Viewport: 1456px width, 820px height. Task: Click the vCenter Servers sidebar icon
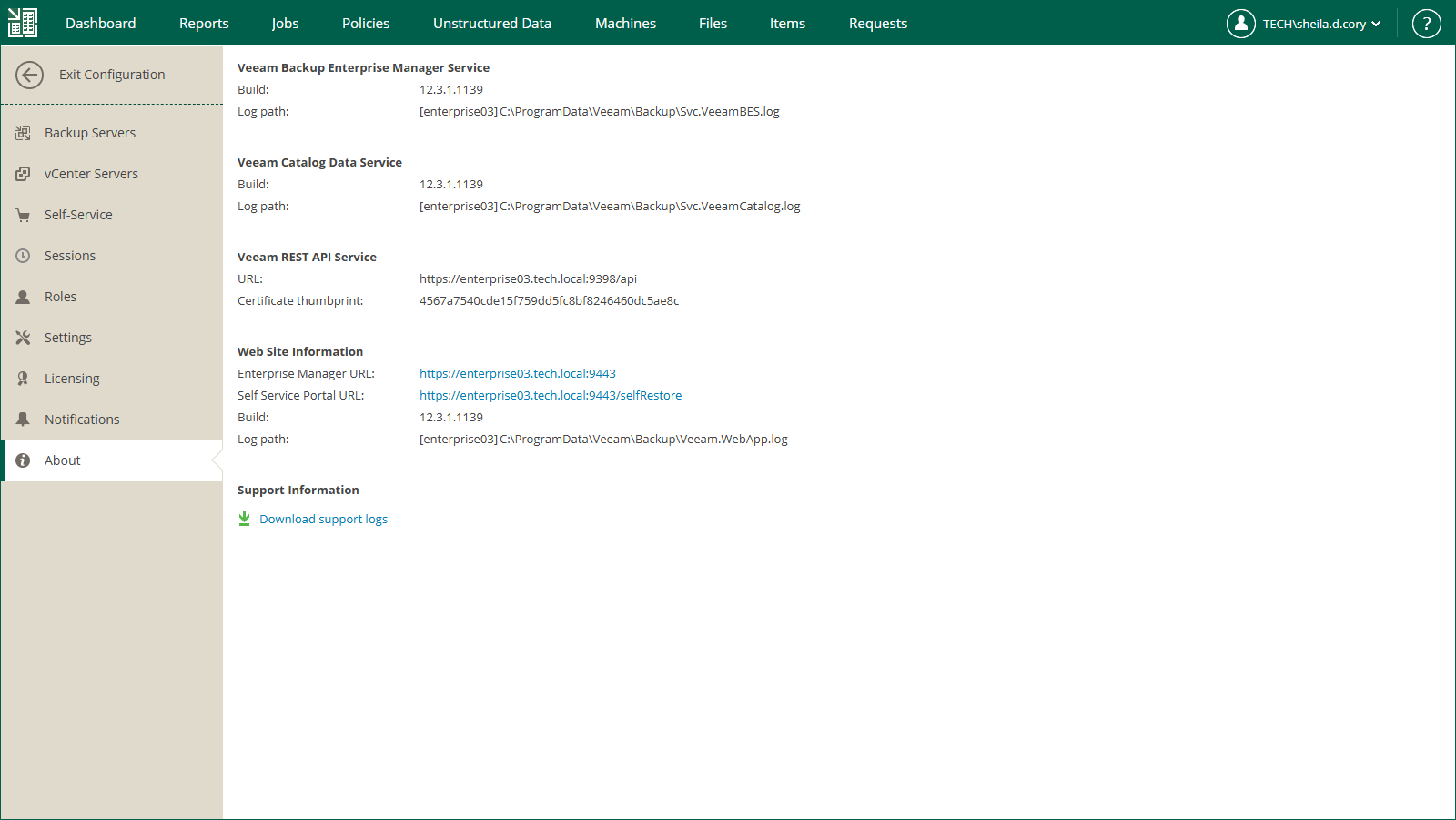[x=23, y=174]
